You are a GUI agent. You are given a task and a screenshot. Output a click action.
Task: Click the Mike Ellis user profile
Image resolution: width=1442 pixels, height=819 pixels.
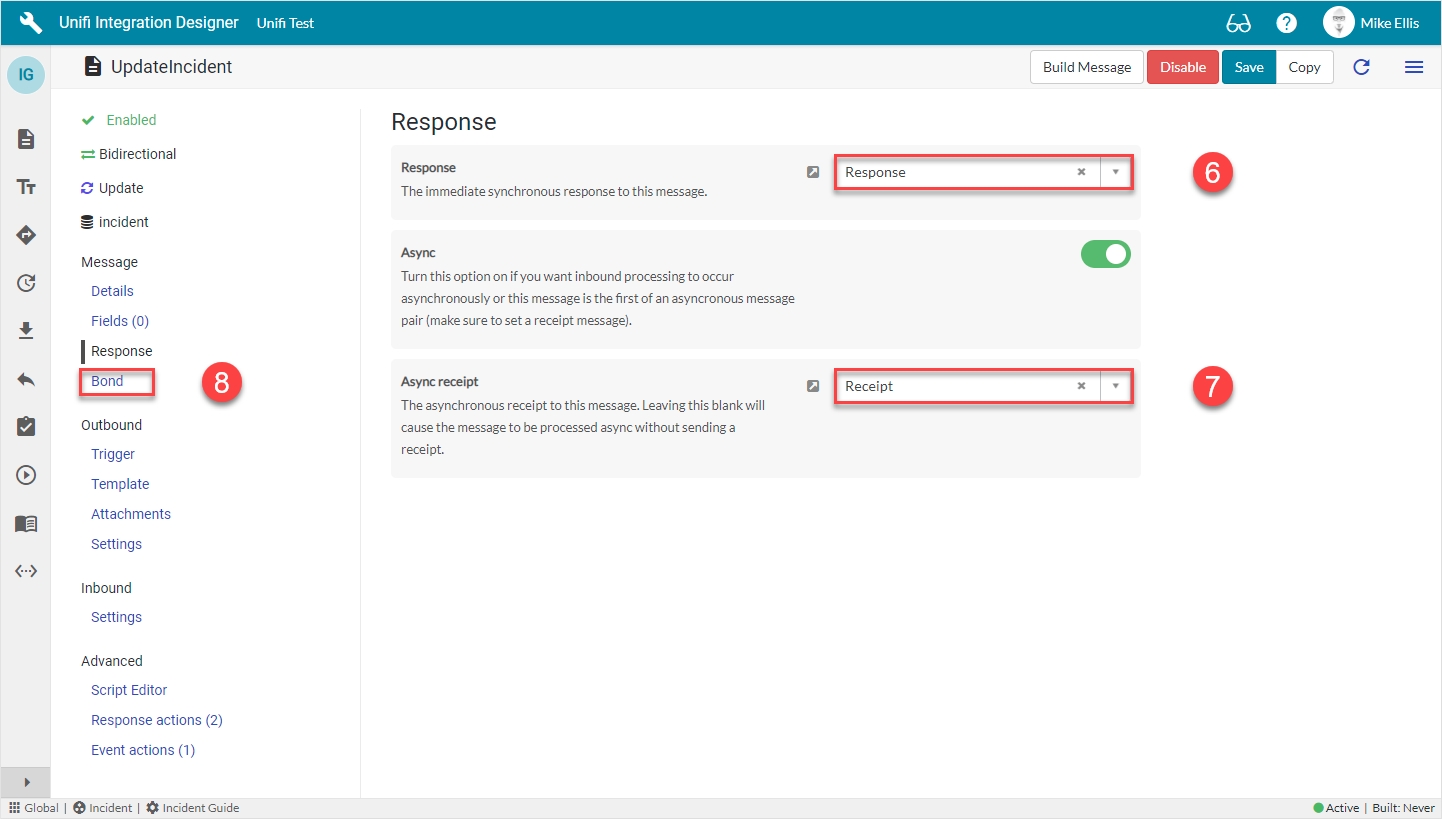click(1371, 23)
